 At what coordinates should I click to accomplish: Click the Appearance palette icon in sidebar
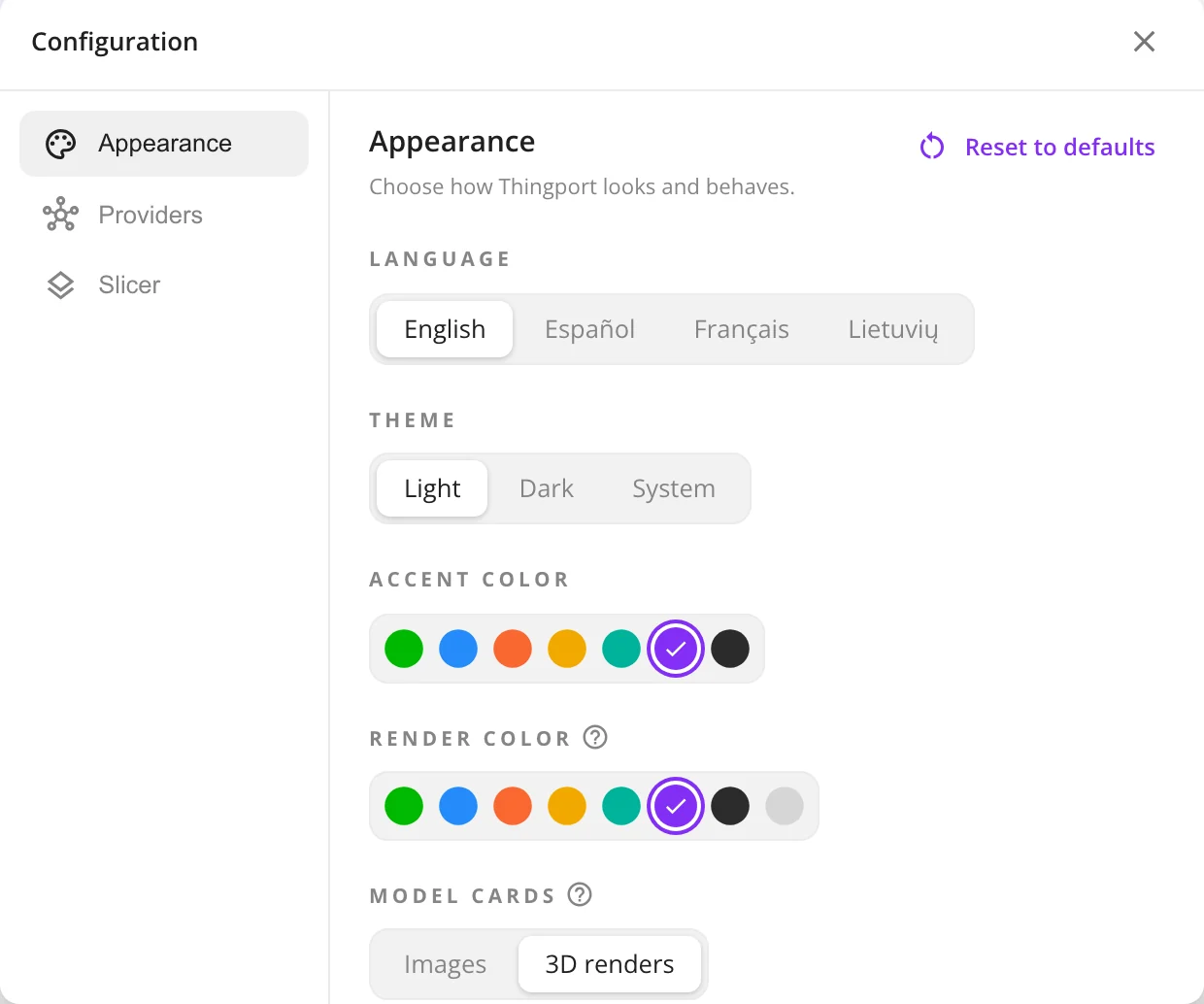60,144
